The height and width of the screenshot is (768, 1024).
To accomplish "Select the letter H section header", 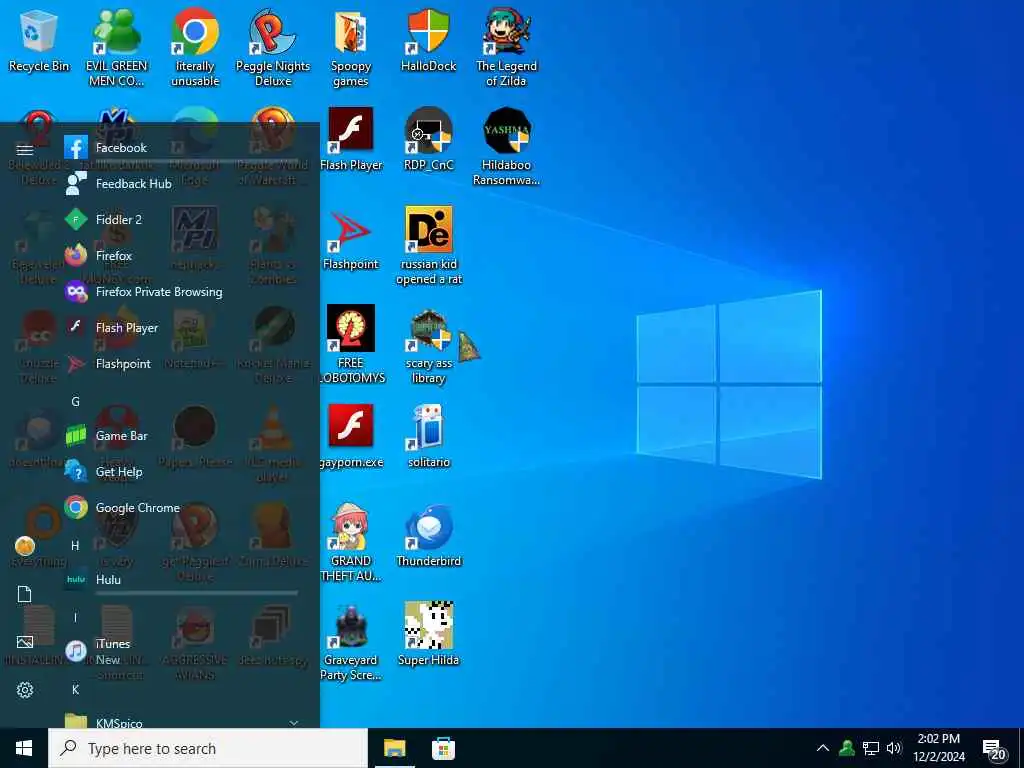I will pyautogui.click(x=75, y=545).
